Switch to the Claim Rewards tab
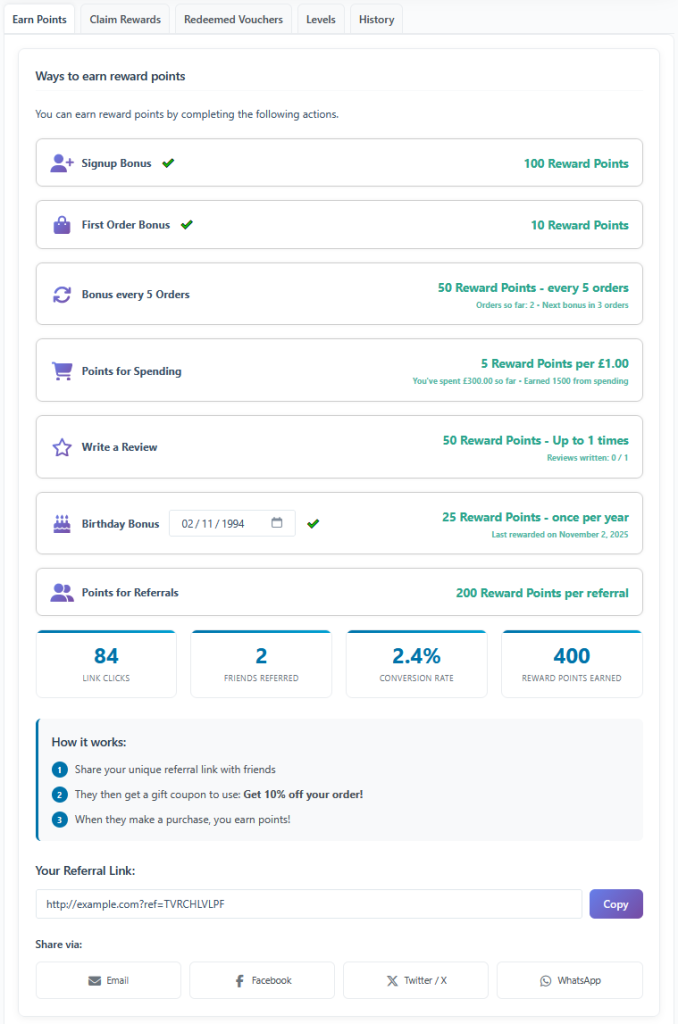The image size is (678, 1024). (124, 18)
